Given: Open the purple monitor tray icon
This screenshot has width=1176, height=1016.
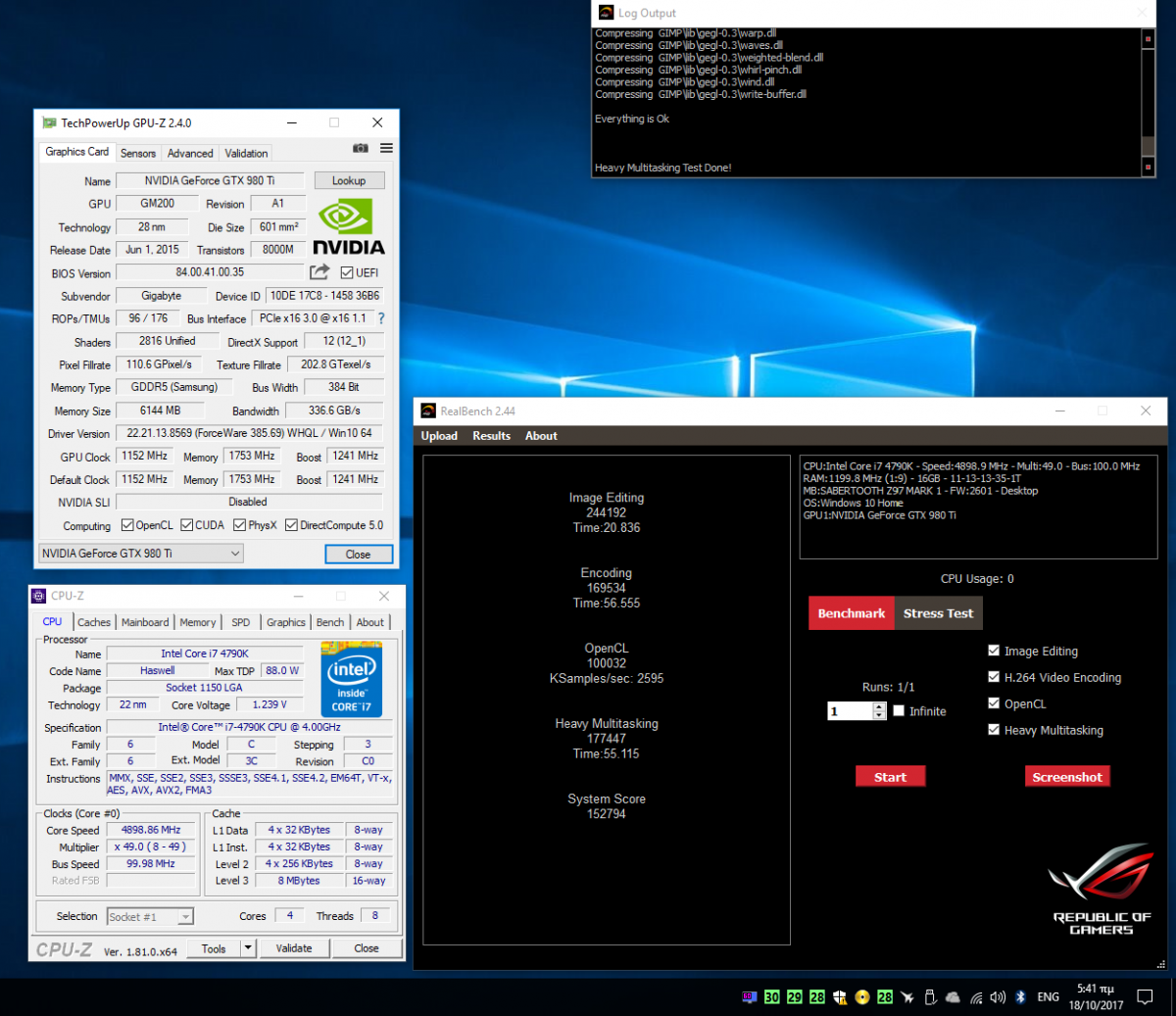Looking at the screenshot, I should tap(750, 997).
